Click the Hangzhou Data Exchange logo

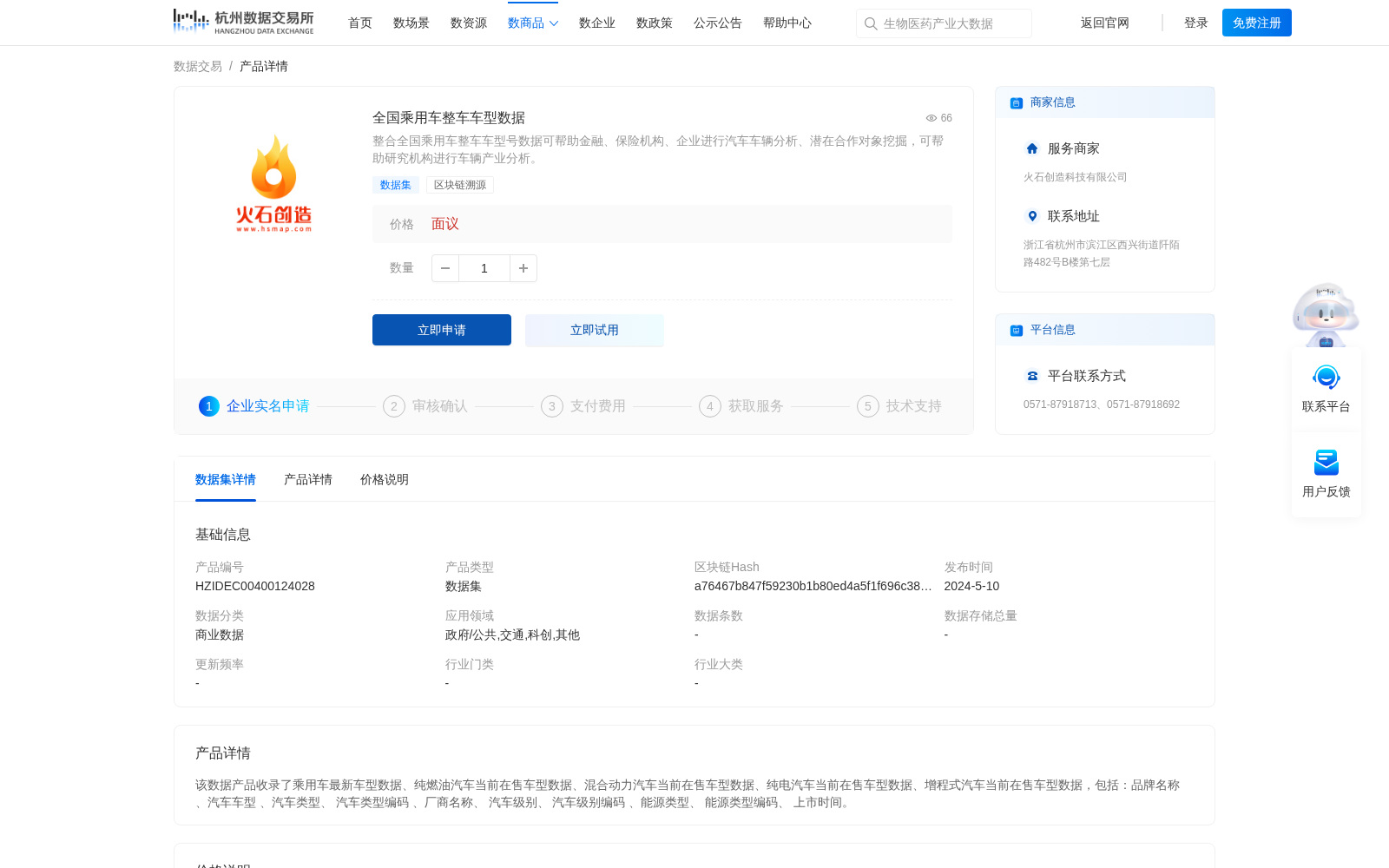[244, 22]
